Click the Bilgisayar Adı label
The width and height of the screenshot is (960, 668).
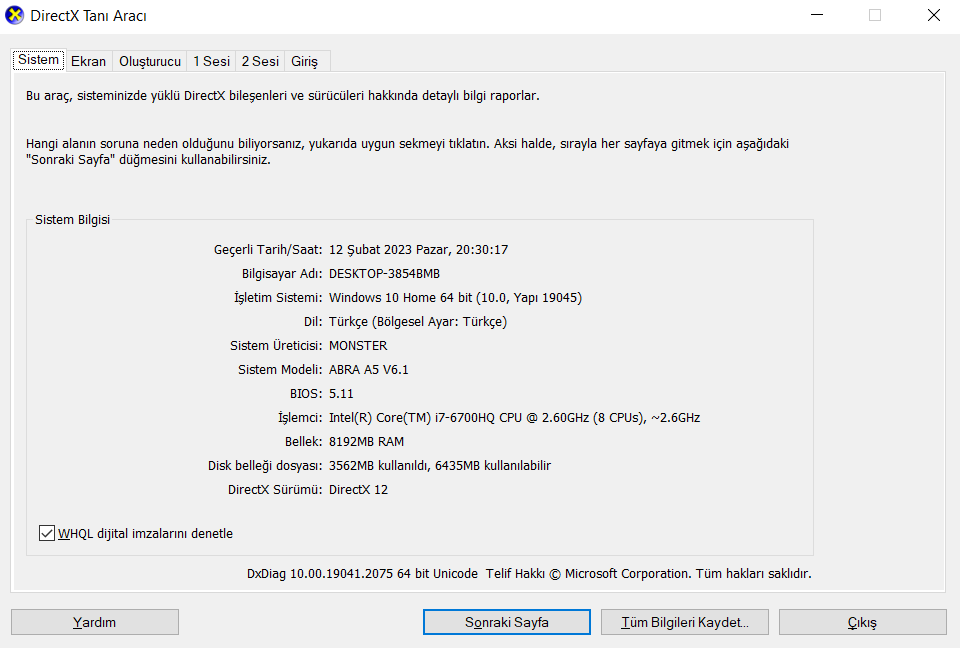(282, 274)
